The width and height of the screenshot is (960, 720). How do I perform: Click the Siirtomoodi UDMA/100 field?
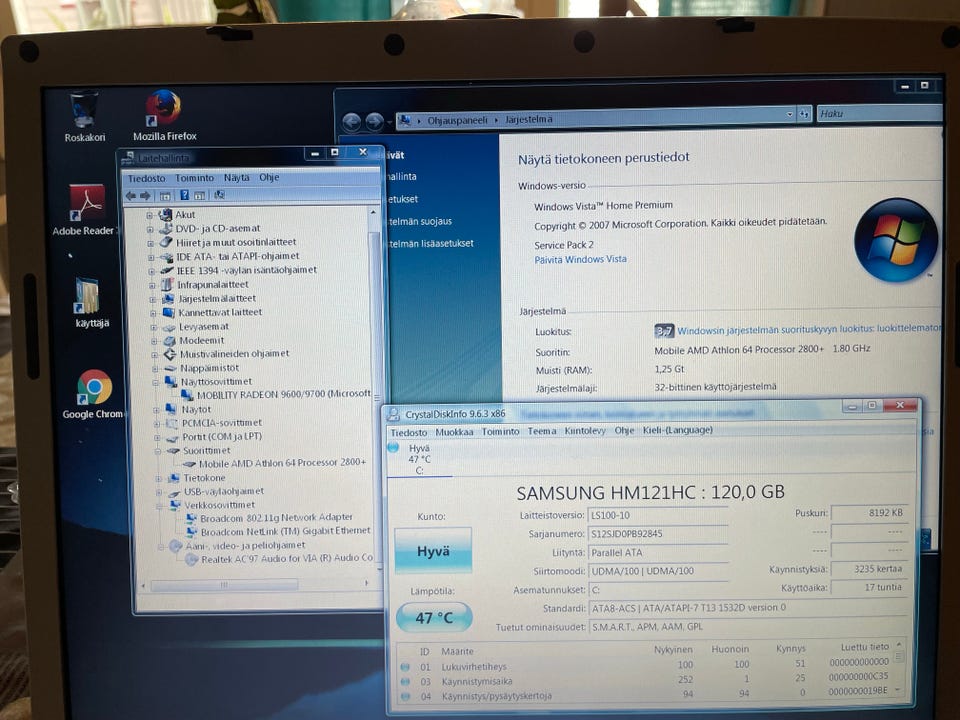pyautogui.click(x=658, y=571)
